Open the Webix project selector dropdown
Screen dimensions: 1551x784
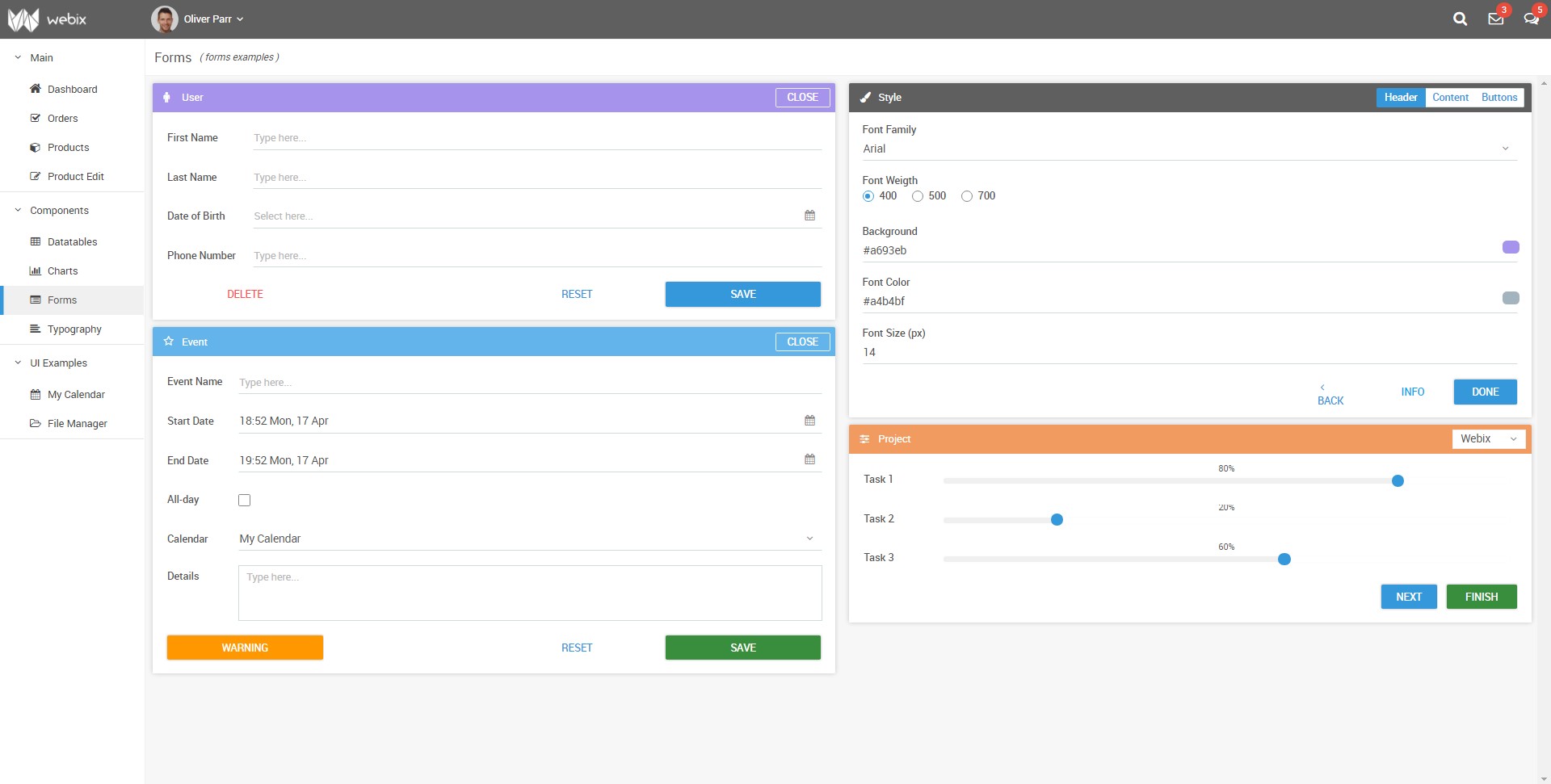(1489, 438)
